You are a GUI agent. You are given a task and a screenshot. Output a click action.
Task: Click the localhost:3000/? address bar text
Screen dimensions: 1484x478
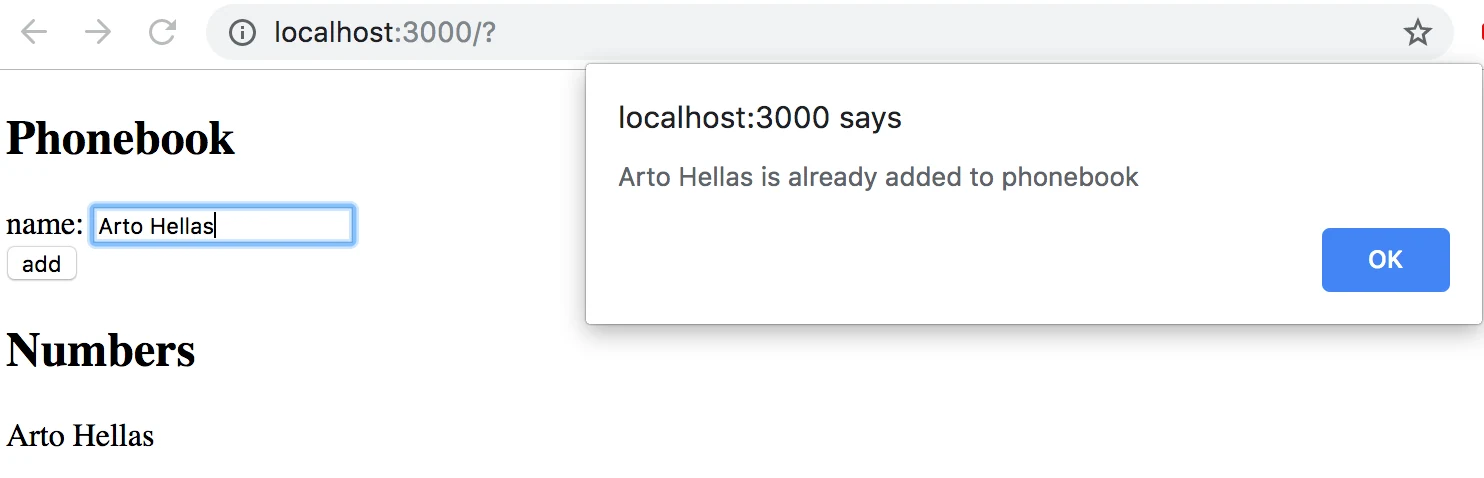pyautogui.click(x=385, y=33)
